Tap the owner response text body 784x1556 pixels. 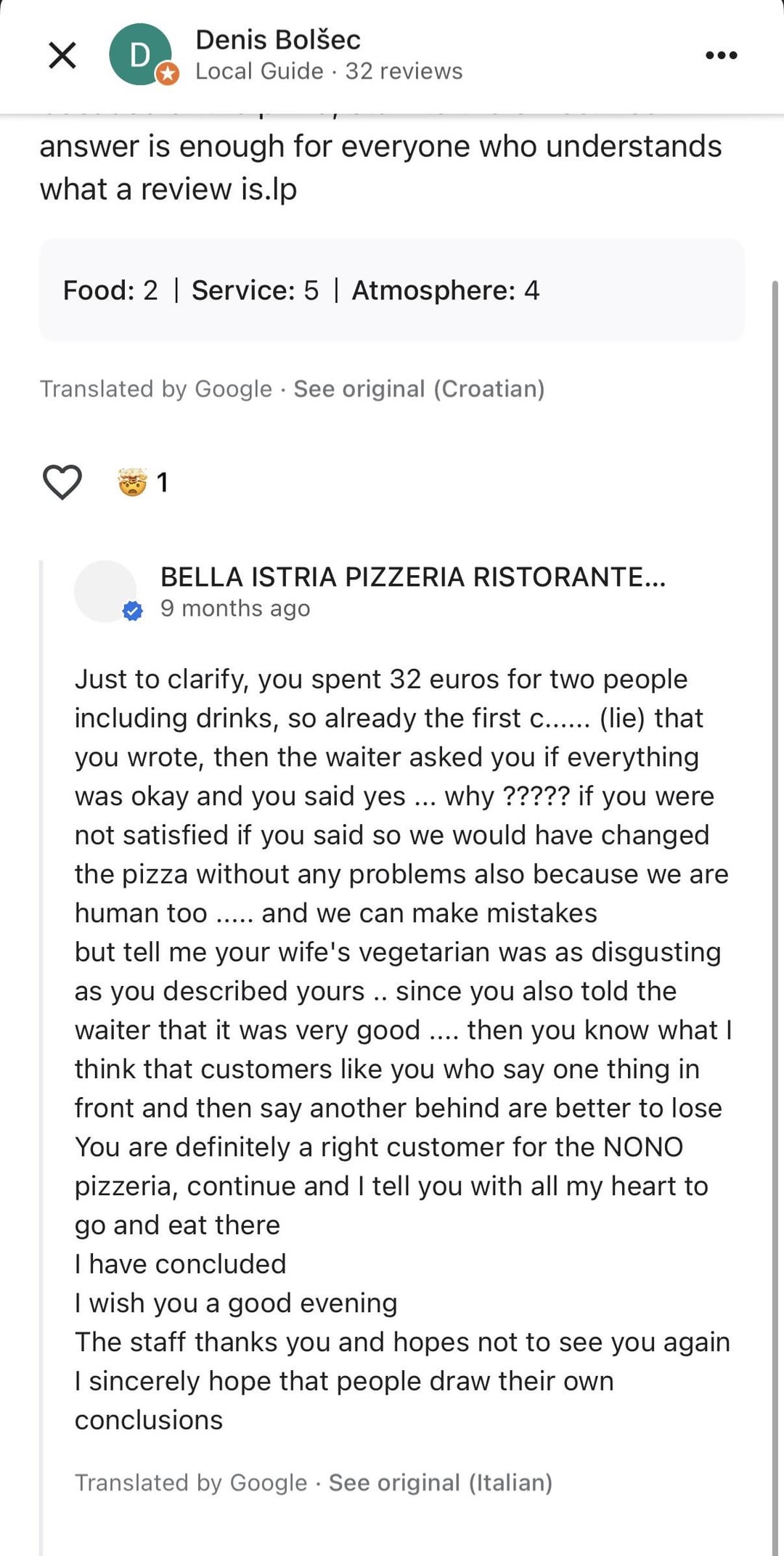(x=403, y=1049)
